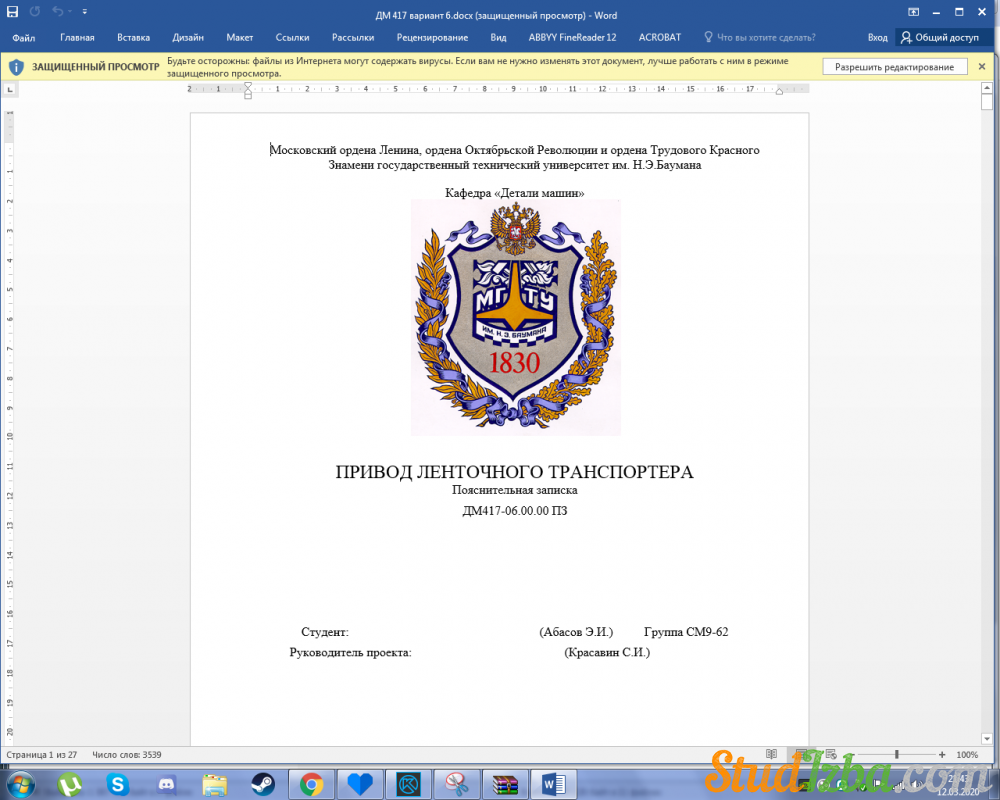
Task: Open the Windows Start button
Action: (x=21, y=784)
